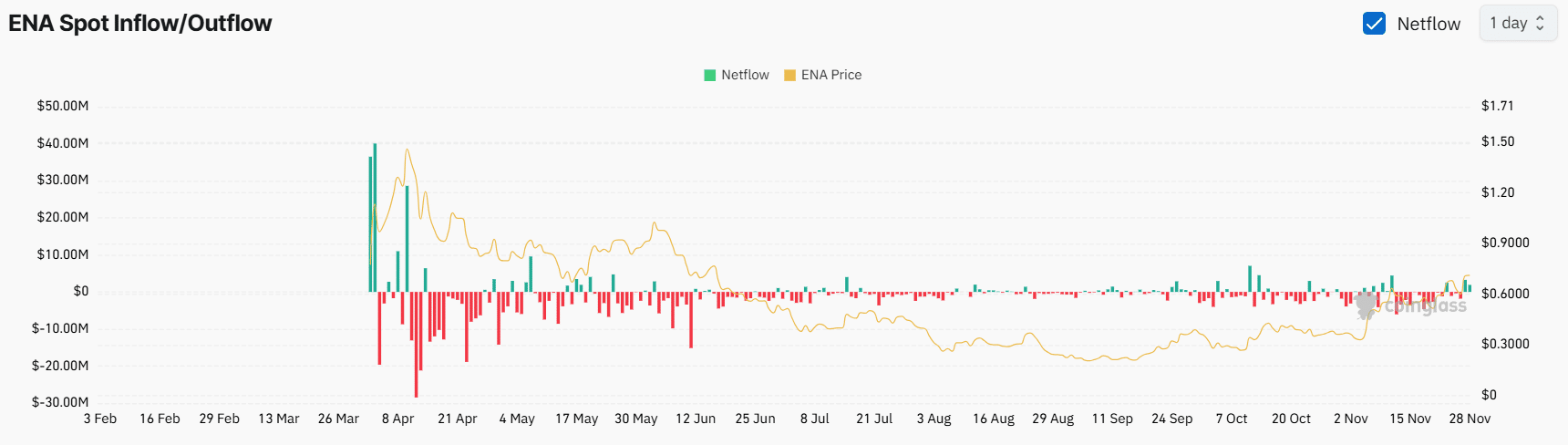
Task: Click the up-down arrows on interval selector
Action: coord(1541,24)
